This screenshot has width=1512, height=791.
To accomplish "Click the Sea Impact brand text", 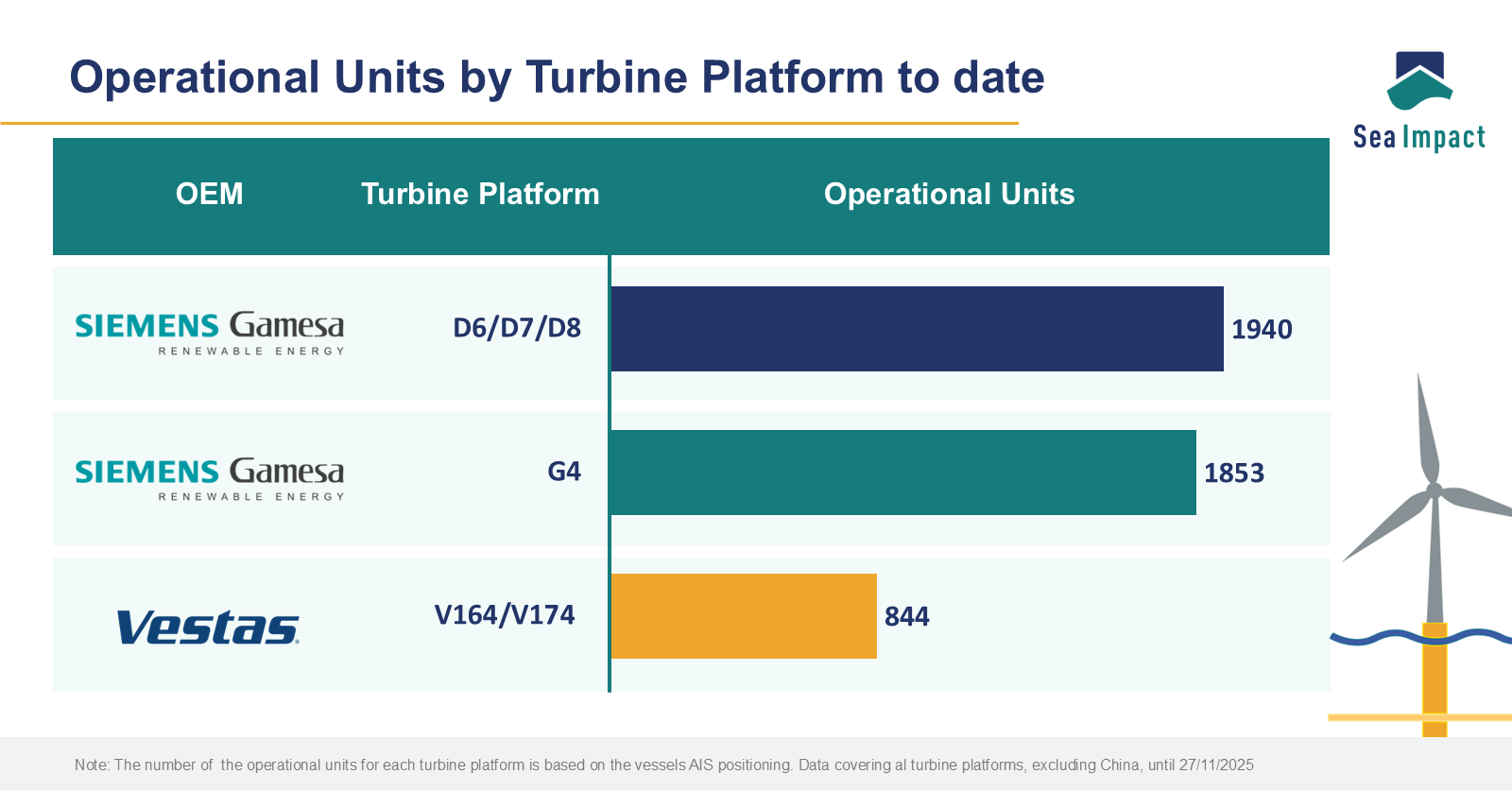I will click(x=1418, y=138).
